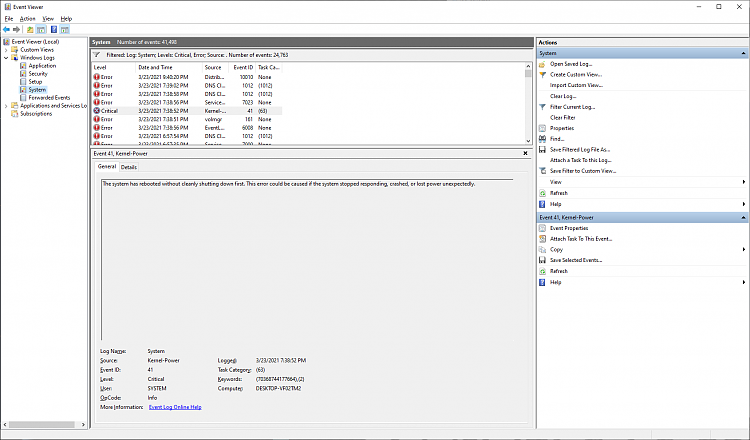Click the Forward arrow in the toolbar

pos(16,30)
